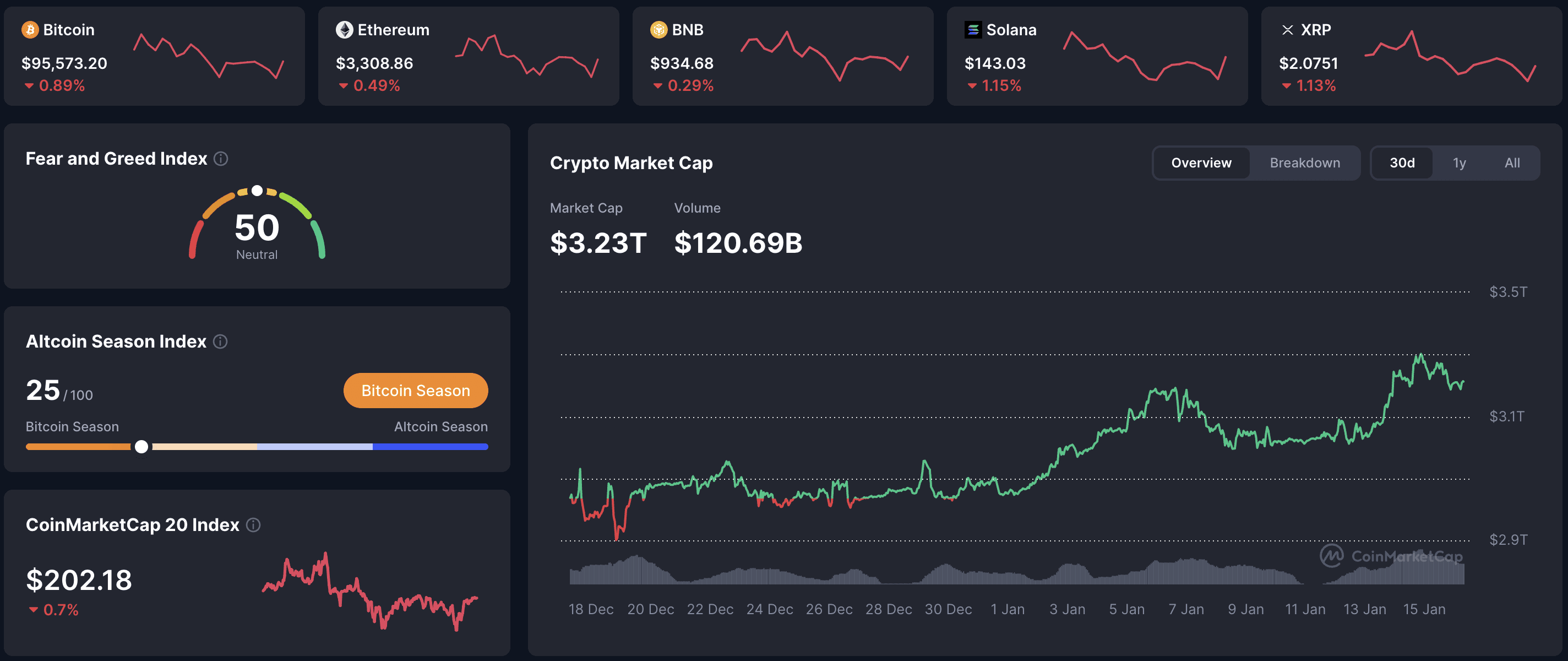Click the Altcoin Season slider handle
1568x661 pixels.
pos(143,447)
